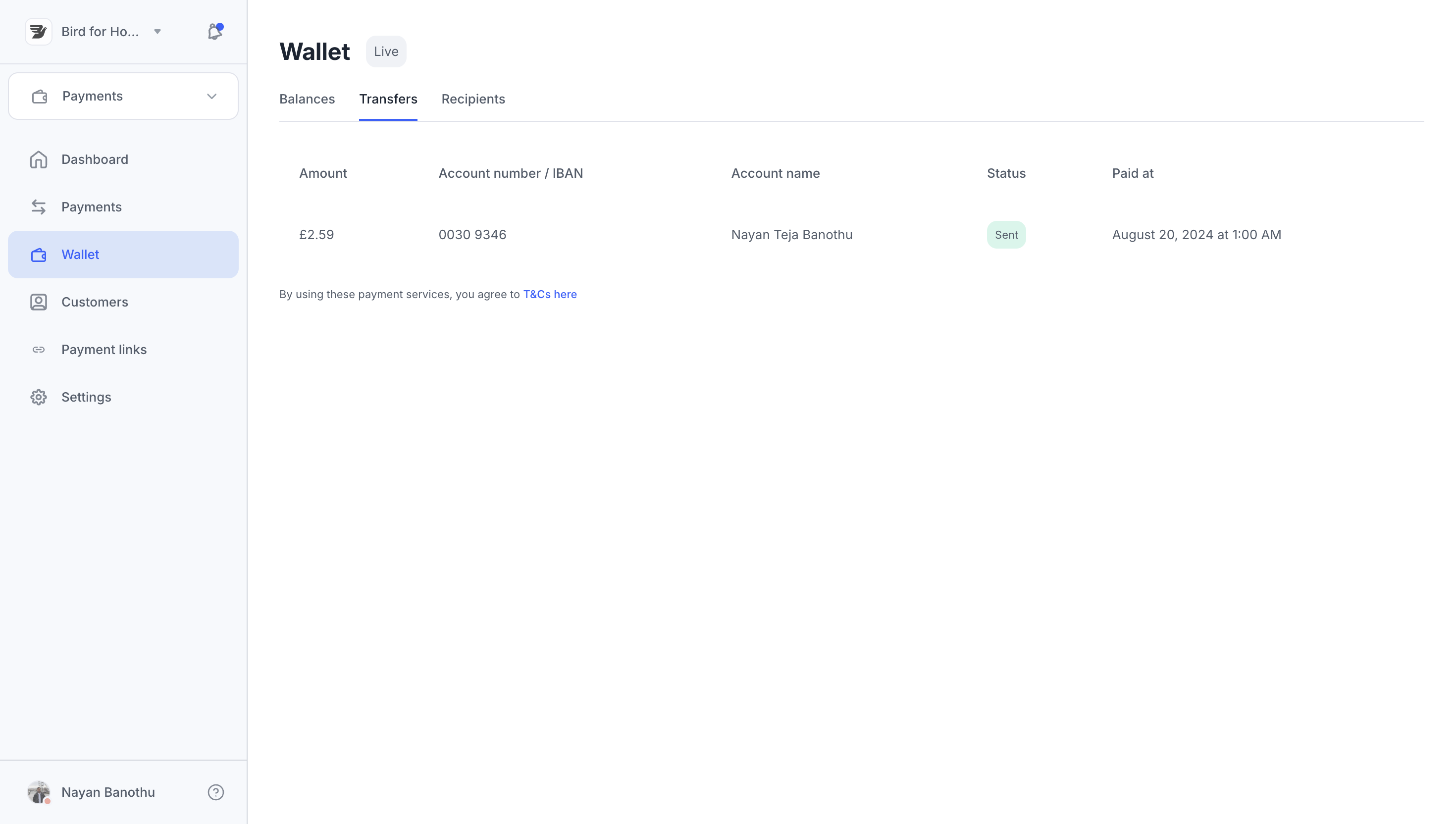Click the Wallet icon in the sidebar
Screen dimensions: 1456x824
[x=39, y=255]
